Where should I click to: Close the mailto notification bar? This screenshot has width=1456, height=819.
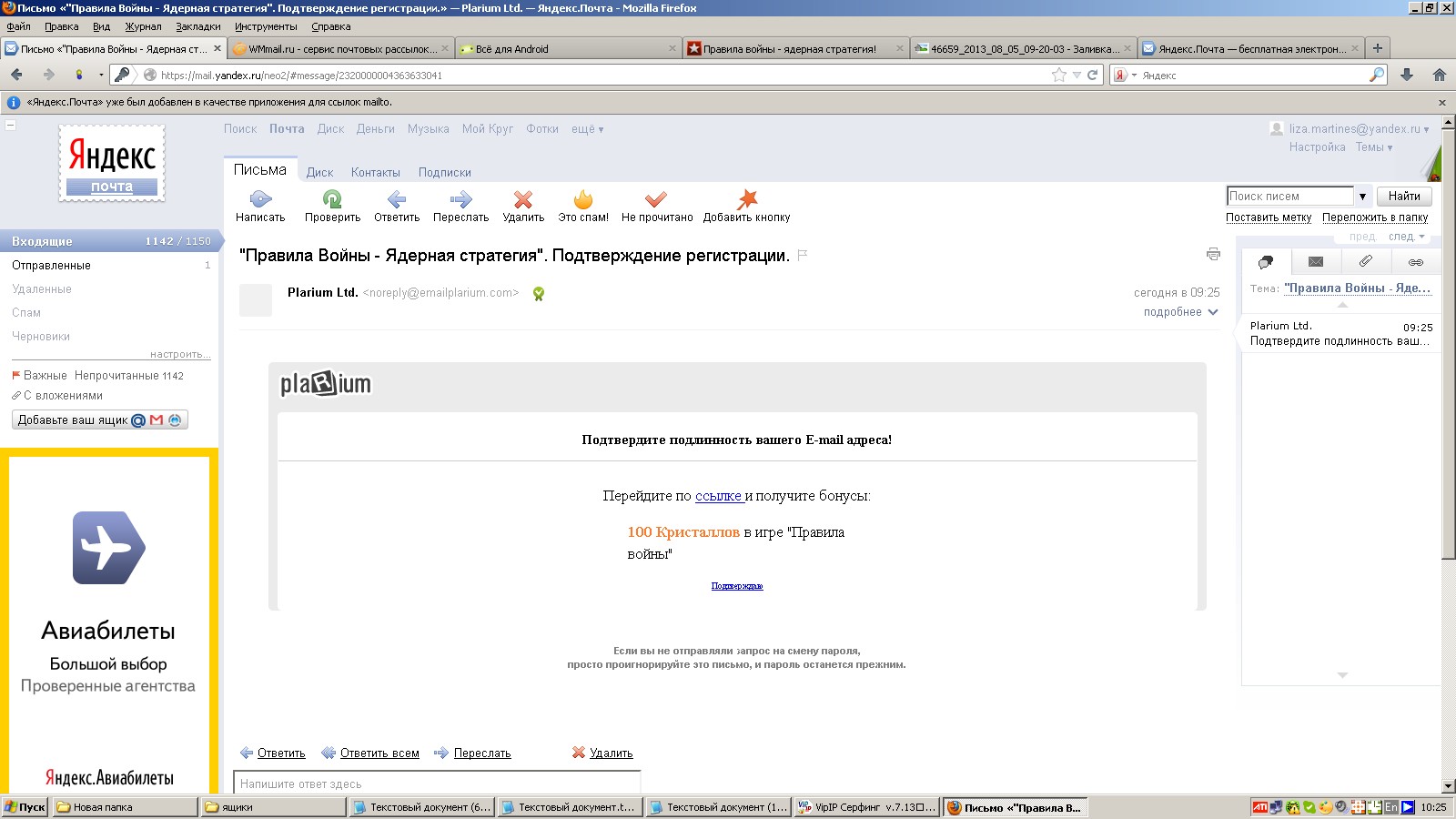click(x=1441, y=102)
